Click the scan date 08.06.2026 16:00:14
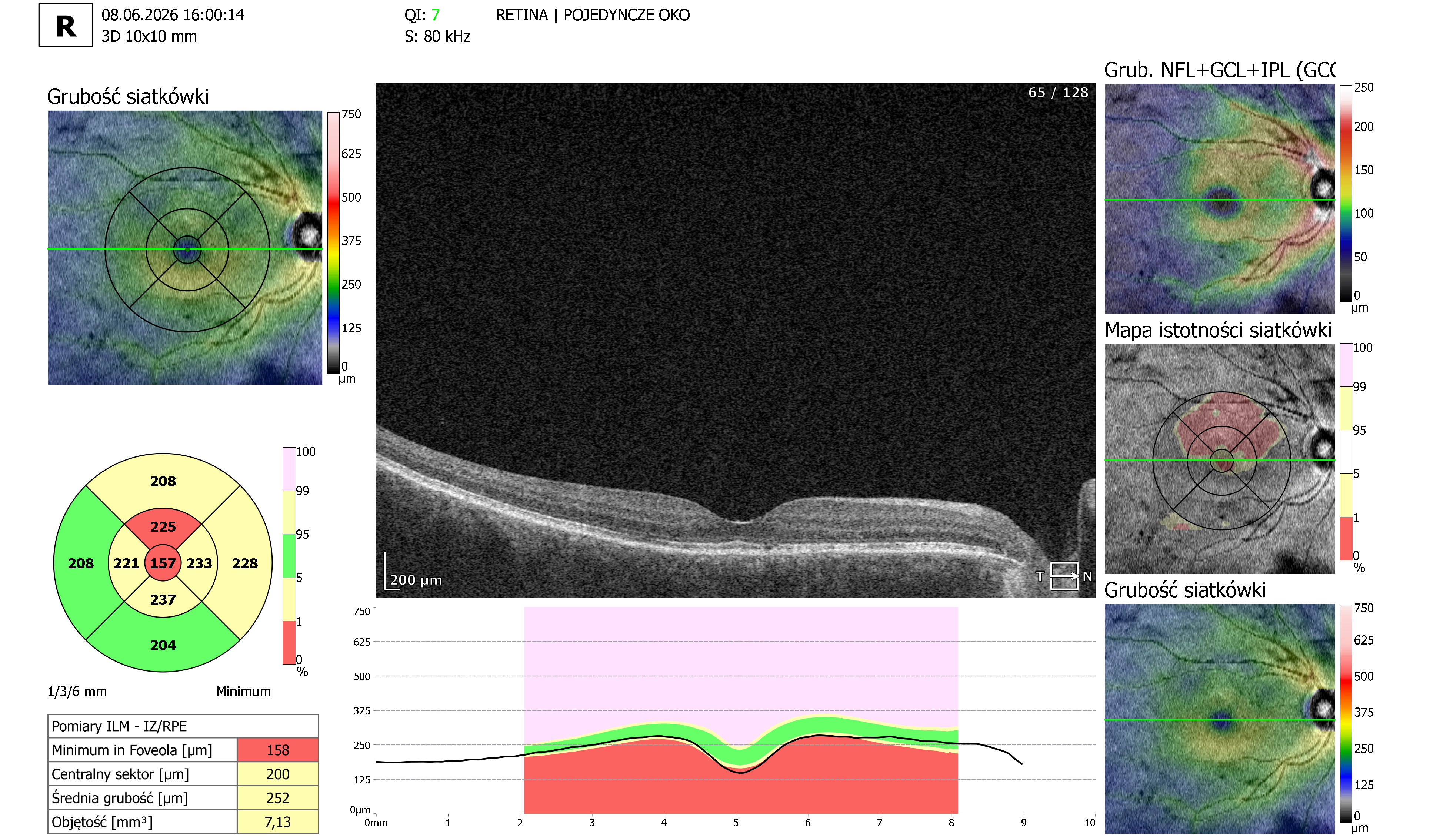This screenshot has width=1430, height=840. coord(173,15)
